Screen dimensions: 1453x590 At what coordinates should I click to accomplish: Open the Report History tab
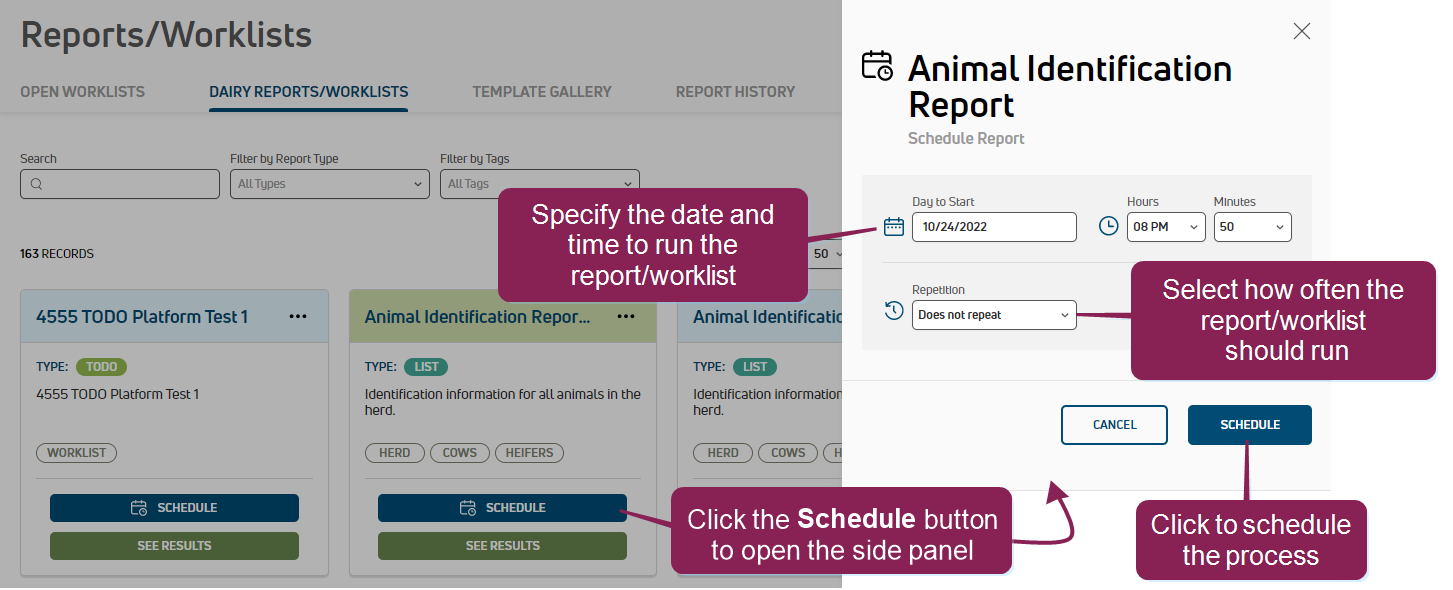[x=735, y=92]
